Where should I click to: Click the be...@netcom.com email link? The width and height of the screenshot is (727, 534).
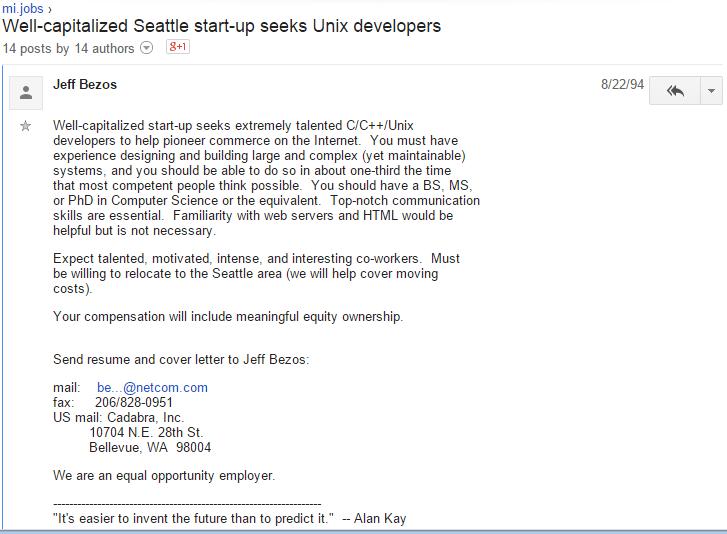click(152, 387)
